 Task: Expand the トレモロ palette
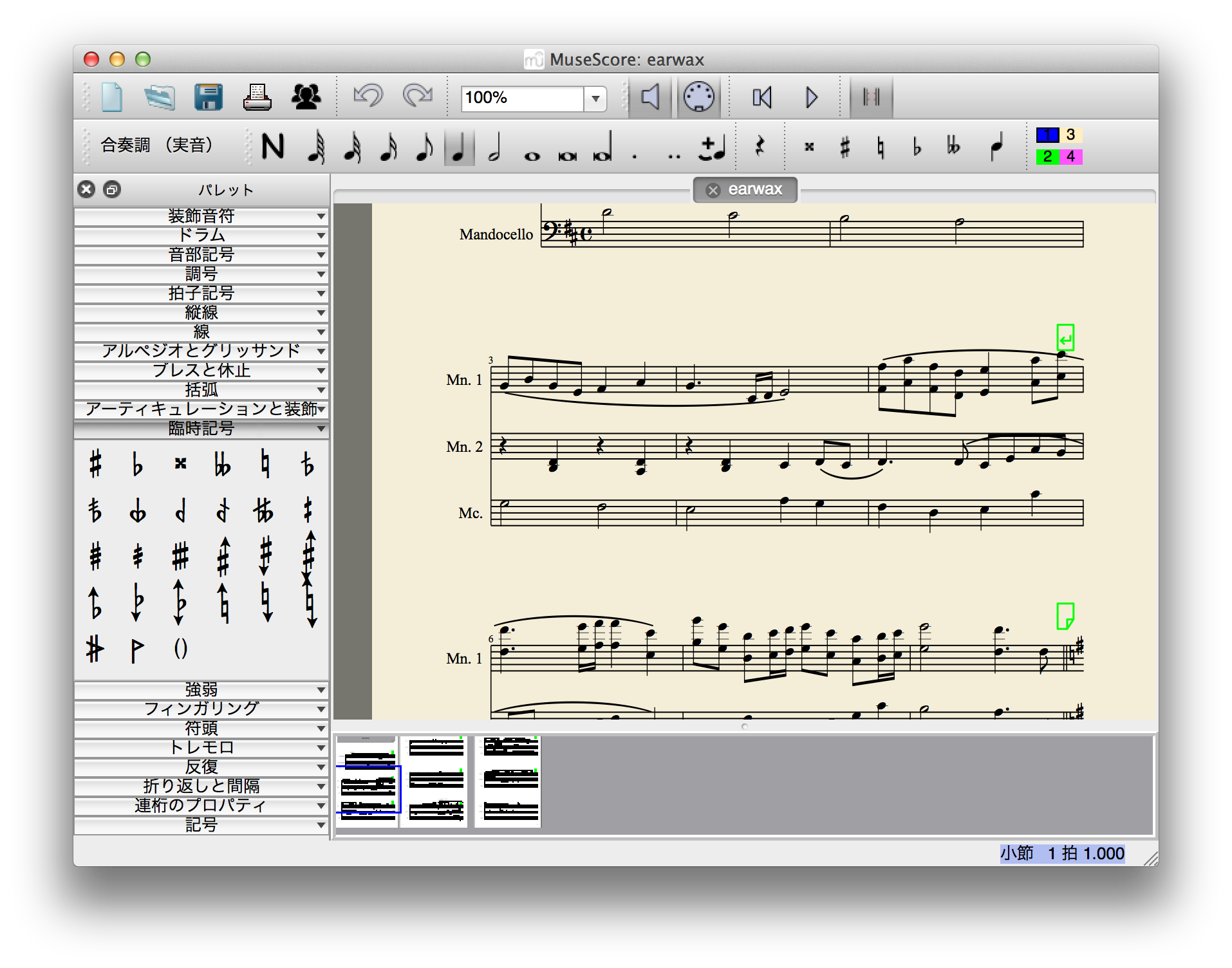pyautogui.click(x=201, y=748)
